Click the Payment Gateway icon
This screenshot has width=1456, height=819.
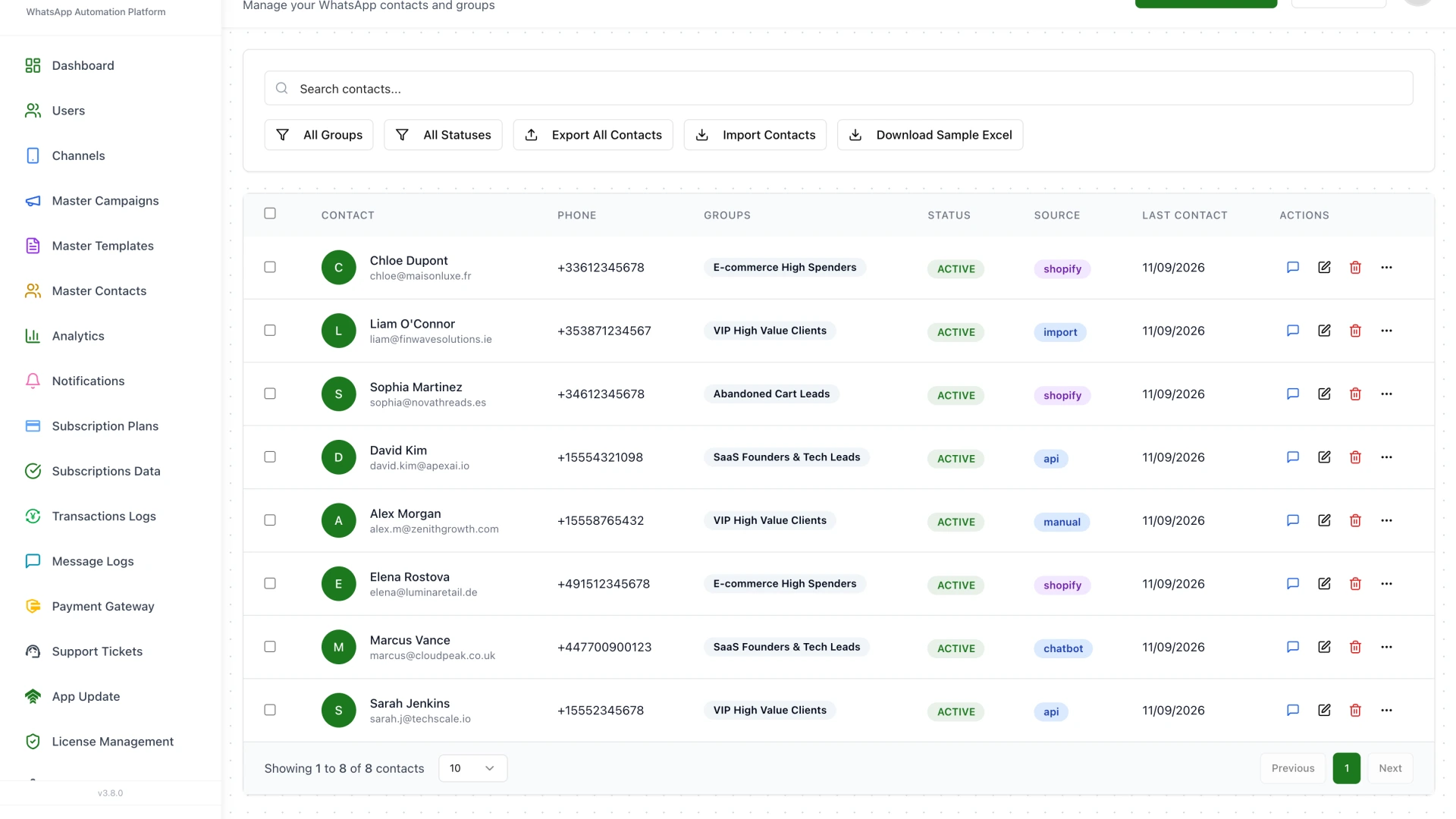(33, 606)
